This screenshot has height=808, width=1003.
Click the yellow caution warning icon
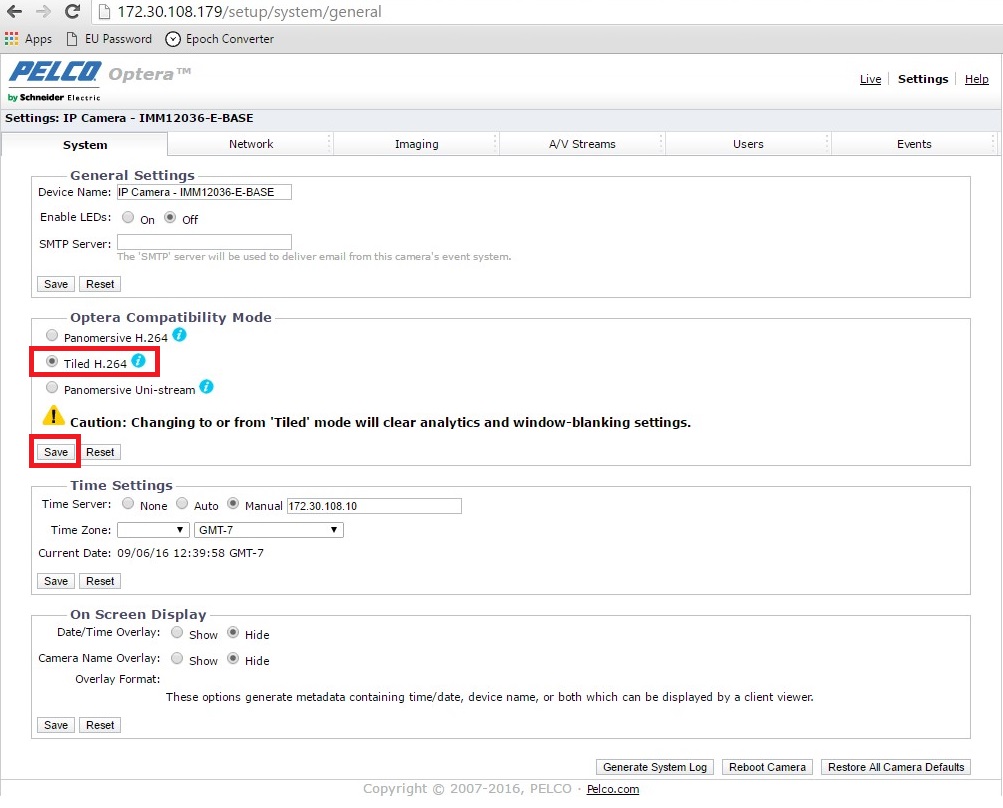[x=53, y=417]
